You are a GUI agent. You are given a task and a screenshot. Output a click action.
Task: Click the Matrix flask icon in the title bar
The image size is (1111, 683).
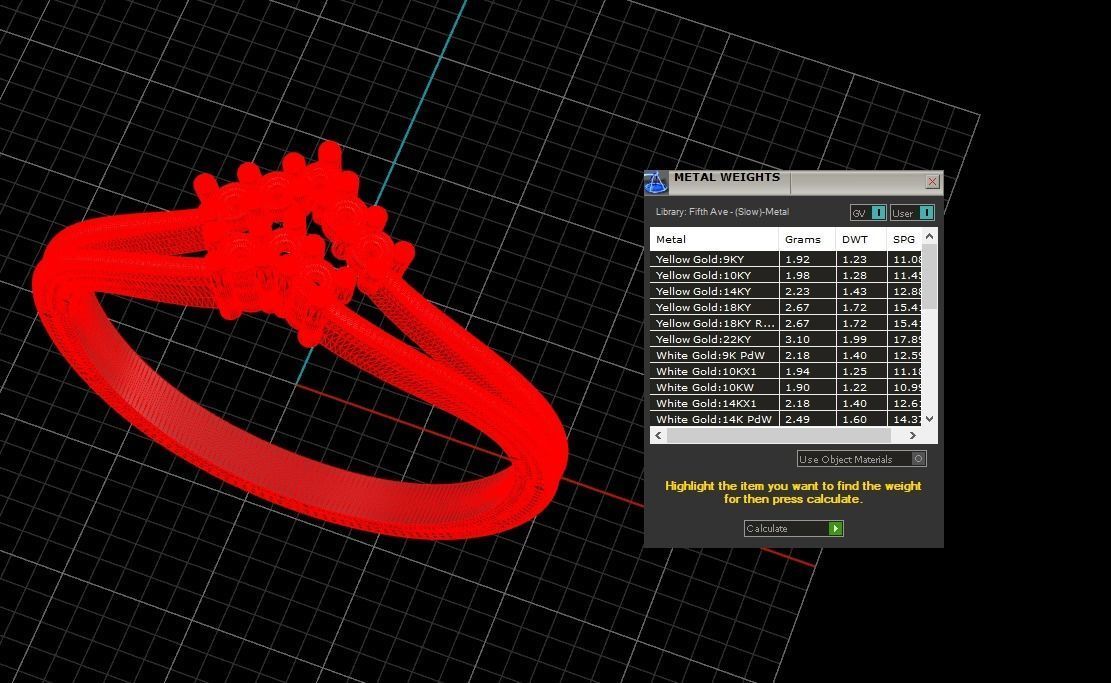click(x=655, y=183)
